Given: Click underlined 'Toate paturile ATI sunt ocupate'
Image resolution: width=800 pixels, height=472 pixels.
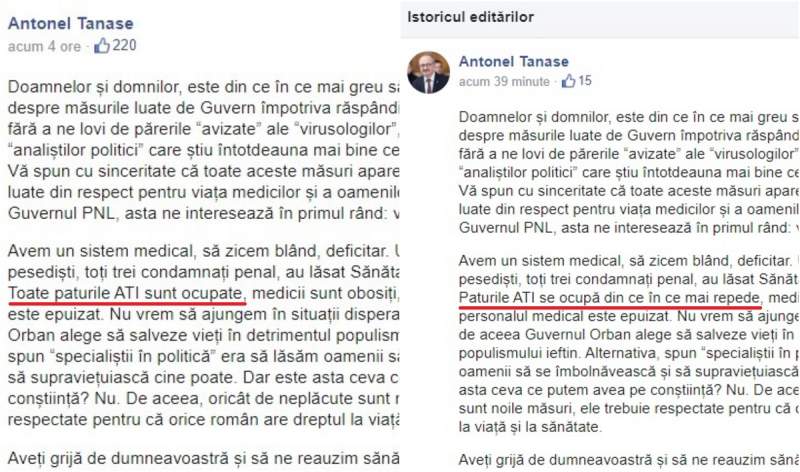Looking at the screenshot, I should coord(127,293).
